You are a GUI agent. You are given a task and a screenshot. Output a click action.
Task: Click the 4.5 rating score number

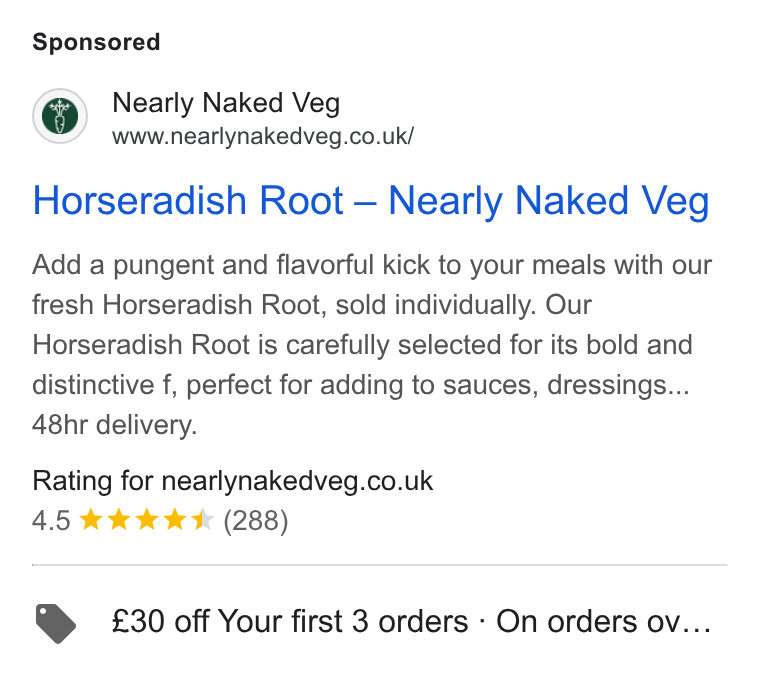point(51,521)
